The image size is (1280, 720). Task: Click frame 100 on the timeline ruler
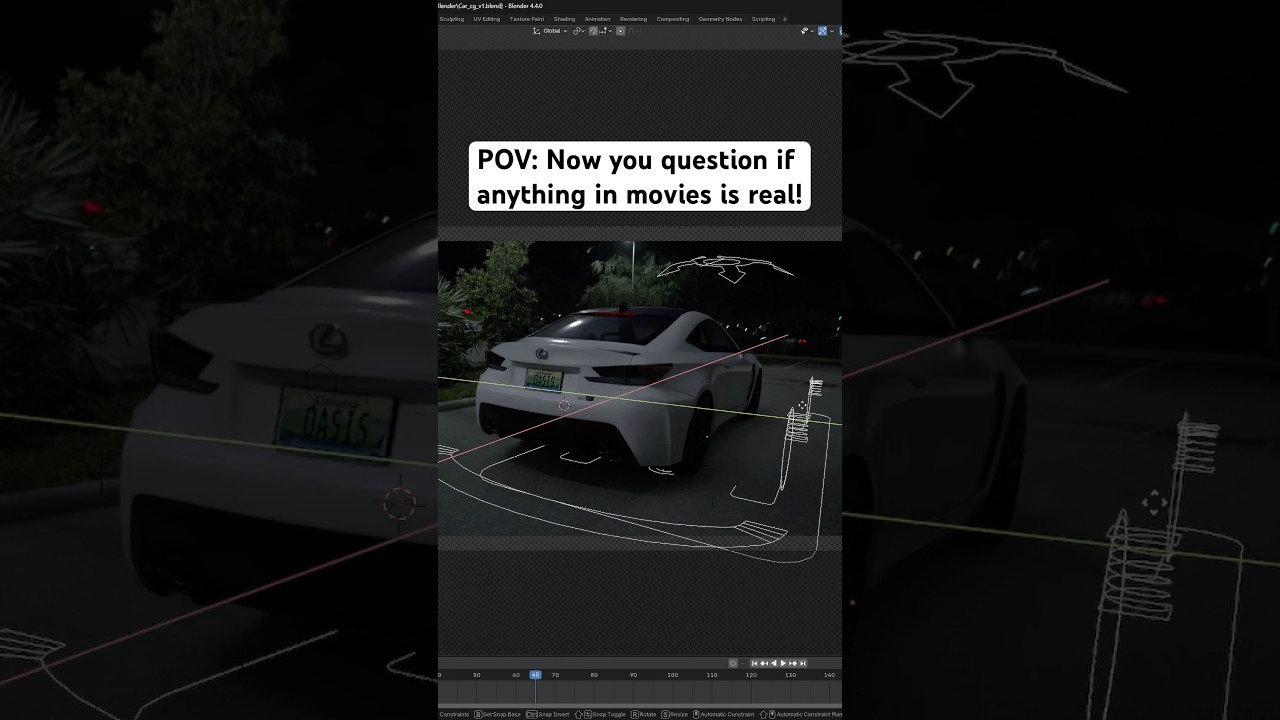(x=673, y=675)
